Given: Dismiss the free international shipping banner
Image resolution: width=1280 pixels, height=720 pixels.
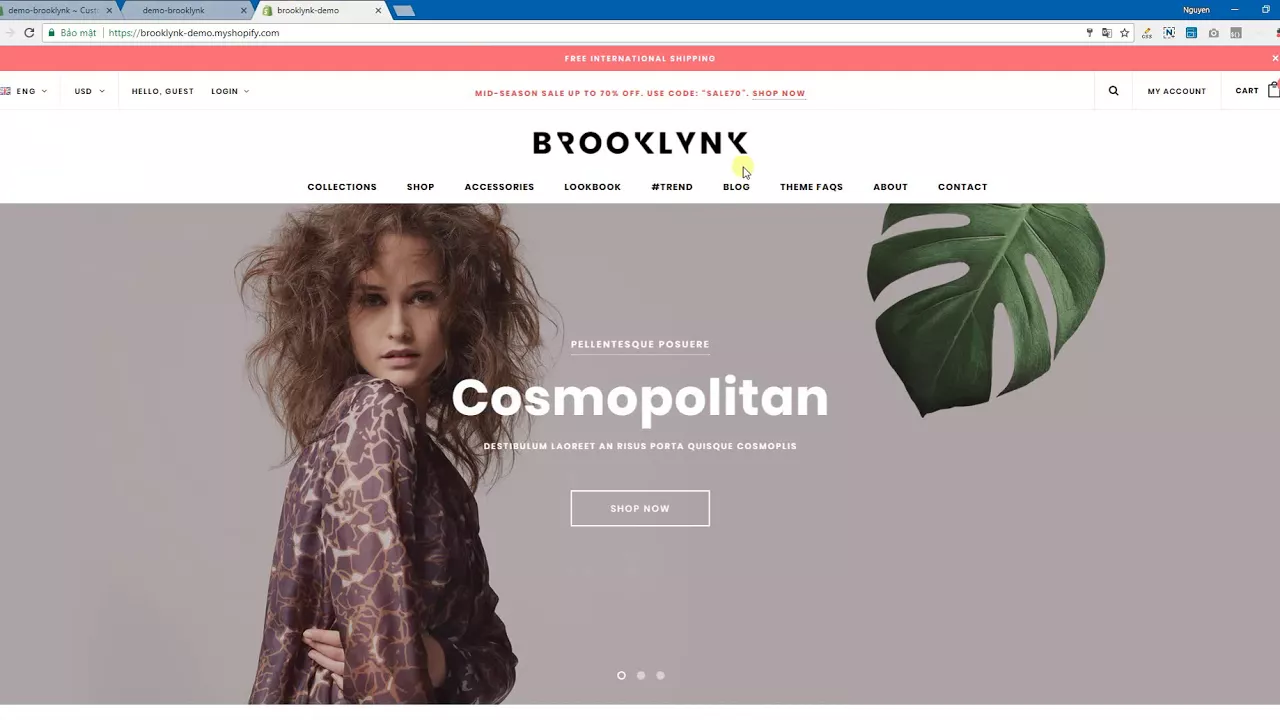Looking at the screenshot, I should [x=1274, y=58].
